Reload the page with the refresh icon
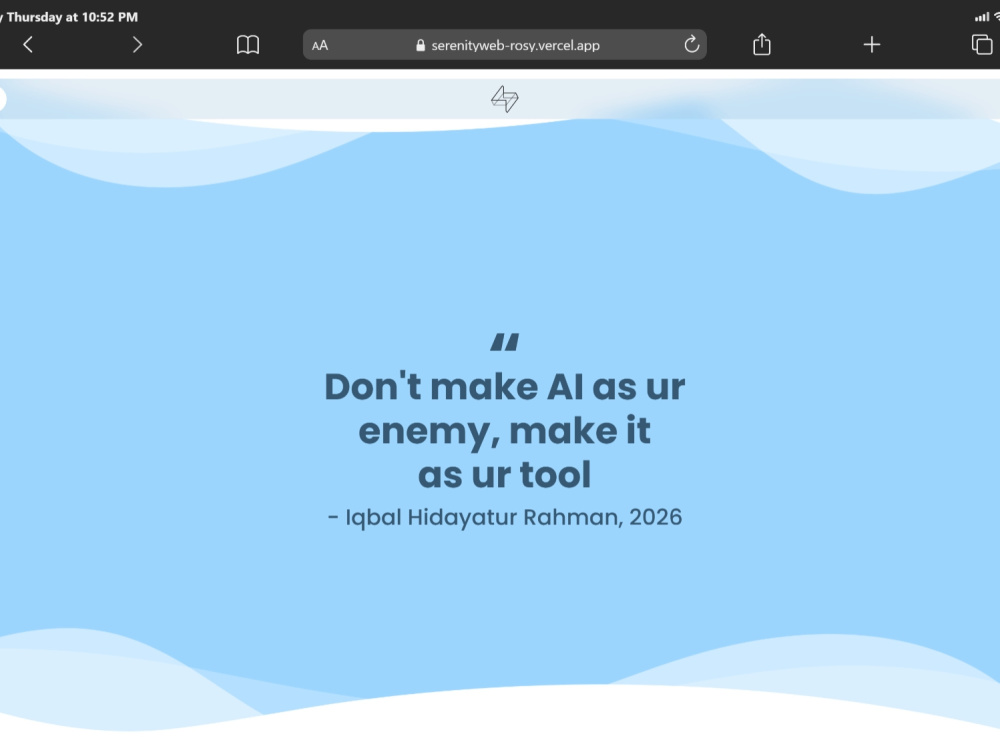This screenshot has height=750, width=1000. point(691,45)
